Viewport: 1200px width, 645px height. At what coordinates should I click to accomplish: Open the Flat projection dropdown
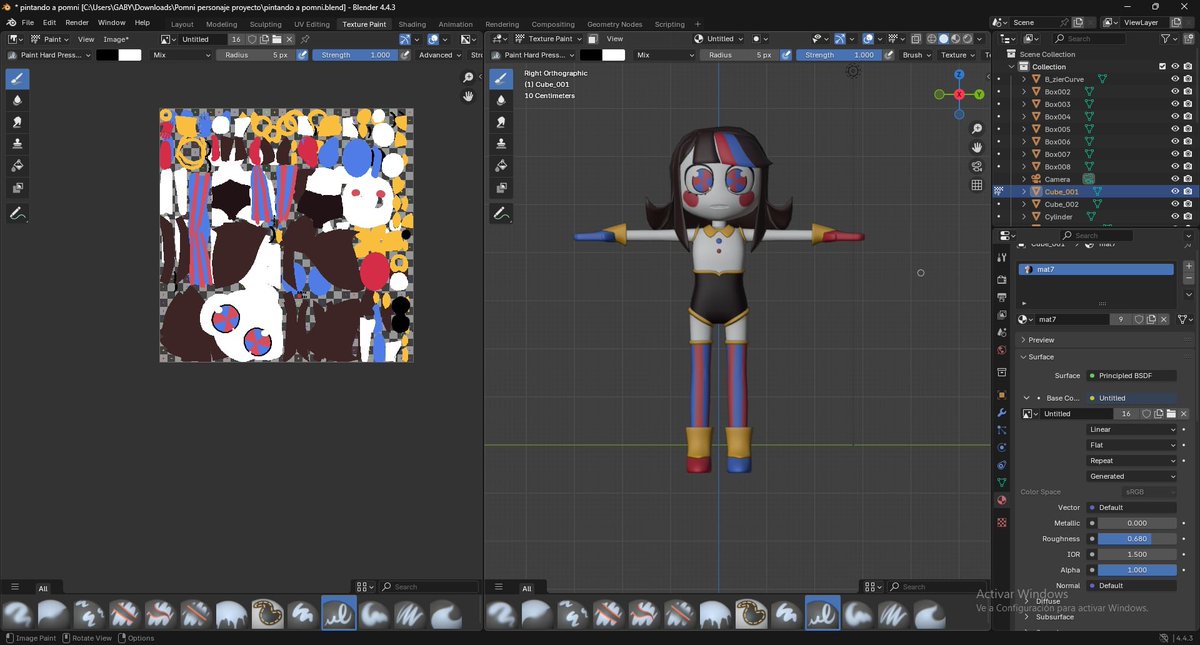pos(1132,445)
